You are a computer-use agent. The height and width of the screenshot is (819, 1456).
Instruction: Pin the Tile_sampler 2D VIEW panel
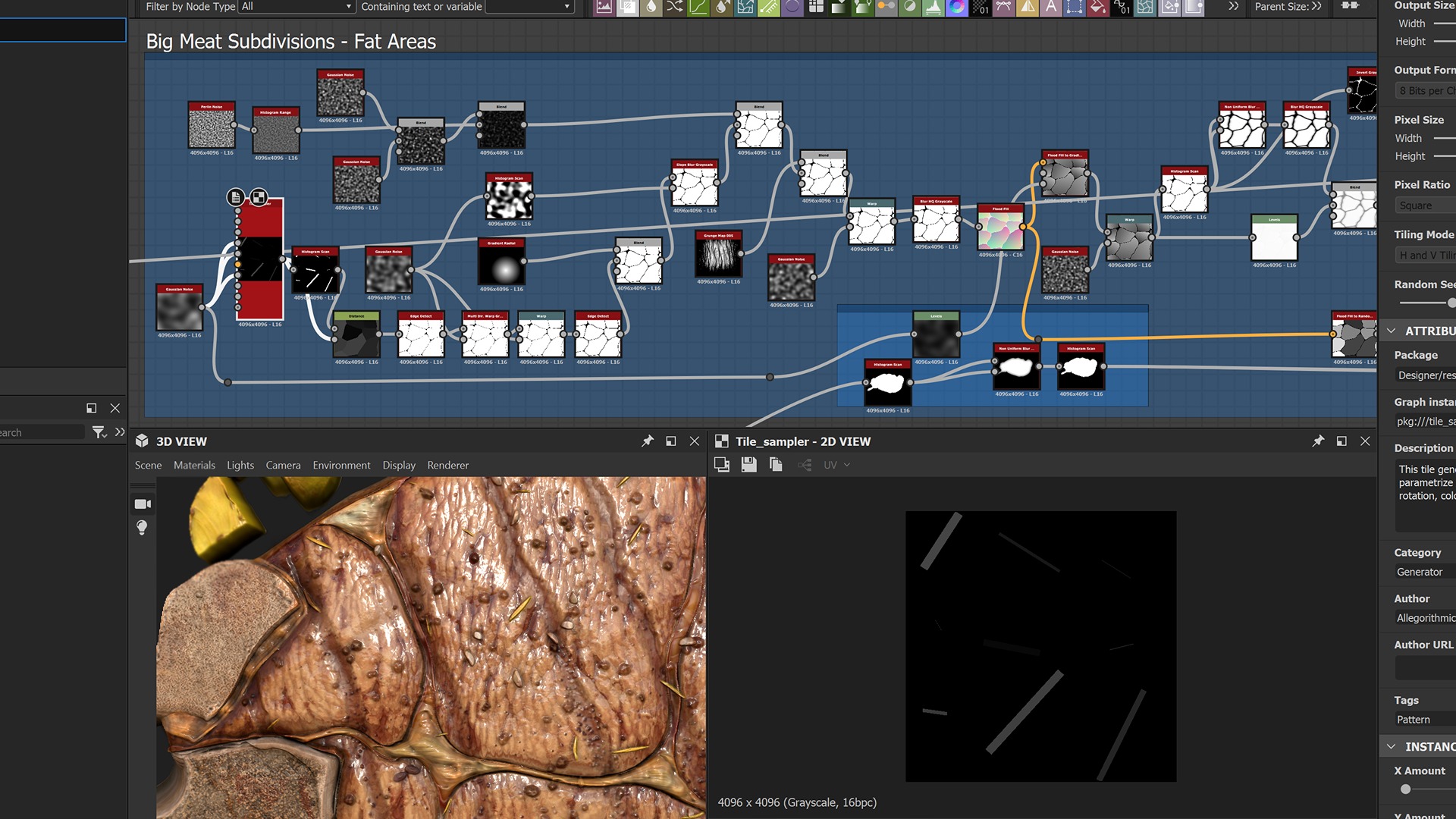pyautogui.click(x=1318, y=441)
